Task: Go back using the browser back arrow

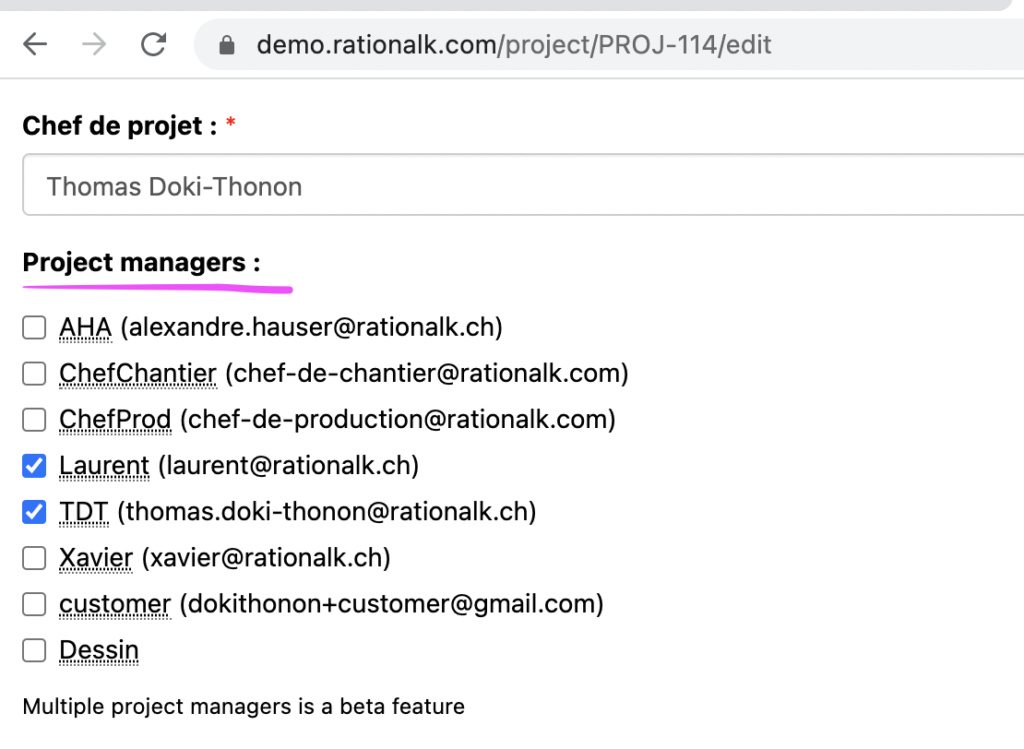Action: tap(36, 45)
